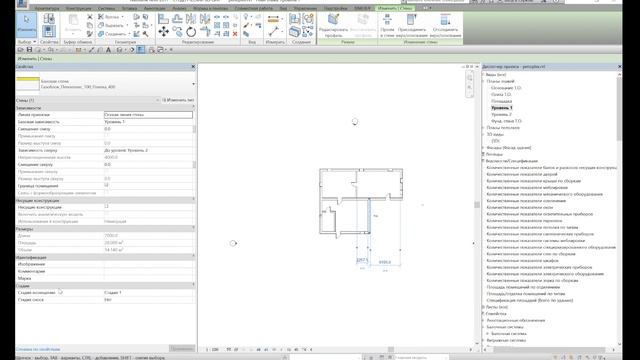Image resolution: width=640 pixels, height=360 pixels.
Task: Click the Text 'A' icon in quick access toolbar
Action: (x=109, y=50)
